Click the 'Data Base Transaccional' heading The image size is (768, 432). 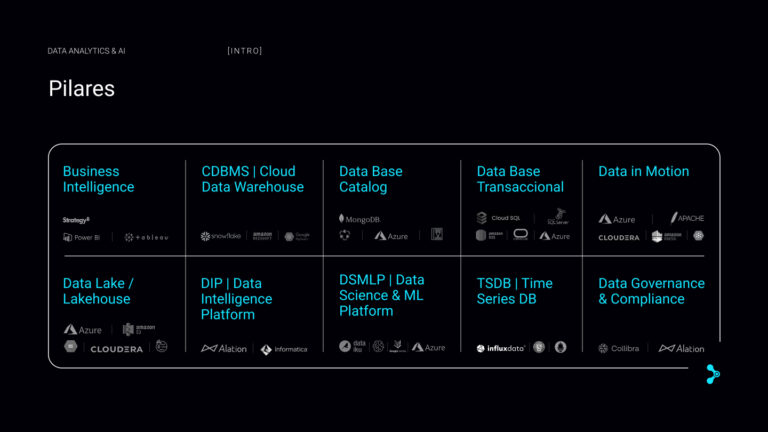pyautogui.click(x=520, y=179)
